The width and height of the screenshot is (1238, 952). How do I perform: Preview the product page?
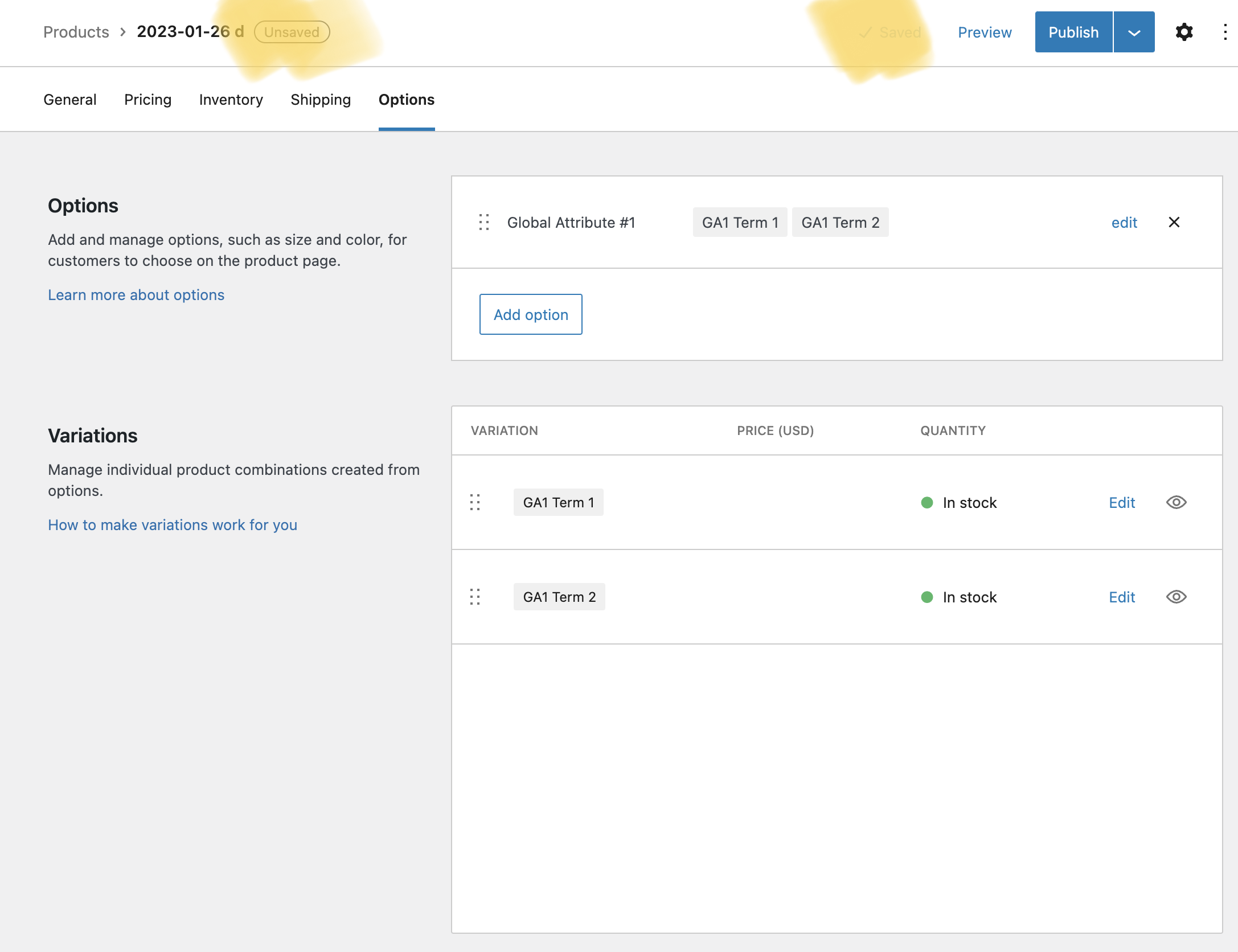point(984,32)
